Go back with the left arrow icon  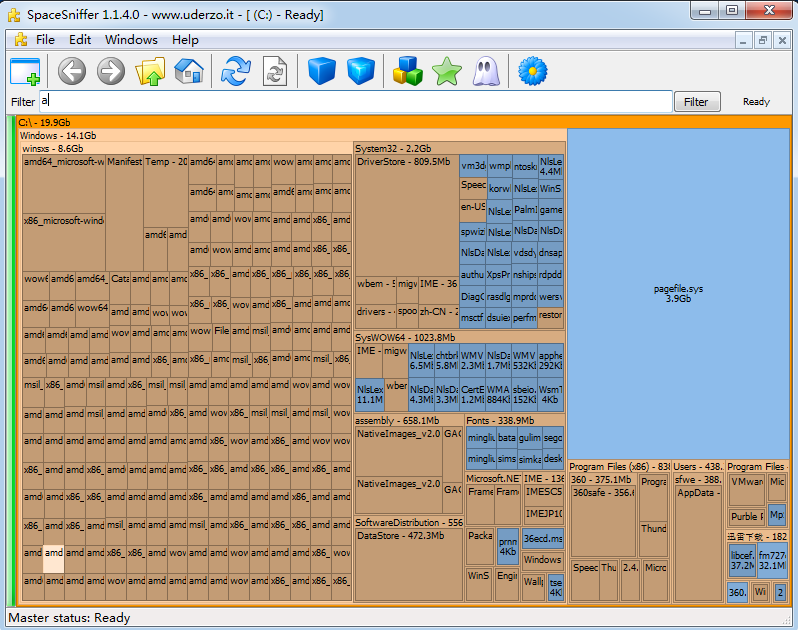pyautogui.click(x=72, y=71)
